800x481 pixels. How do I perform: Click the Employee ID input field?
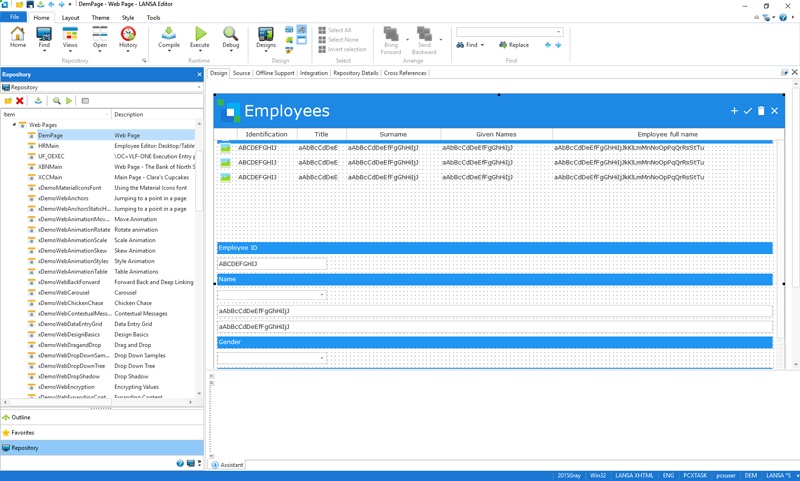pyautogui.click(x=272, y=264)
